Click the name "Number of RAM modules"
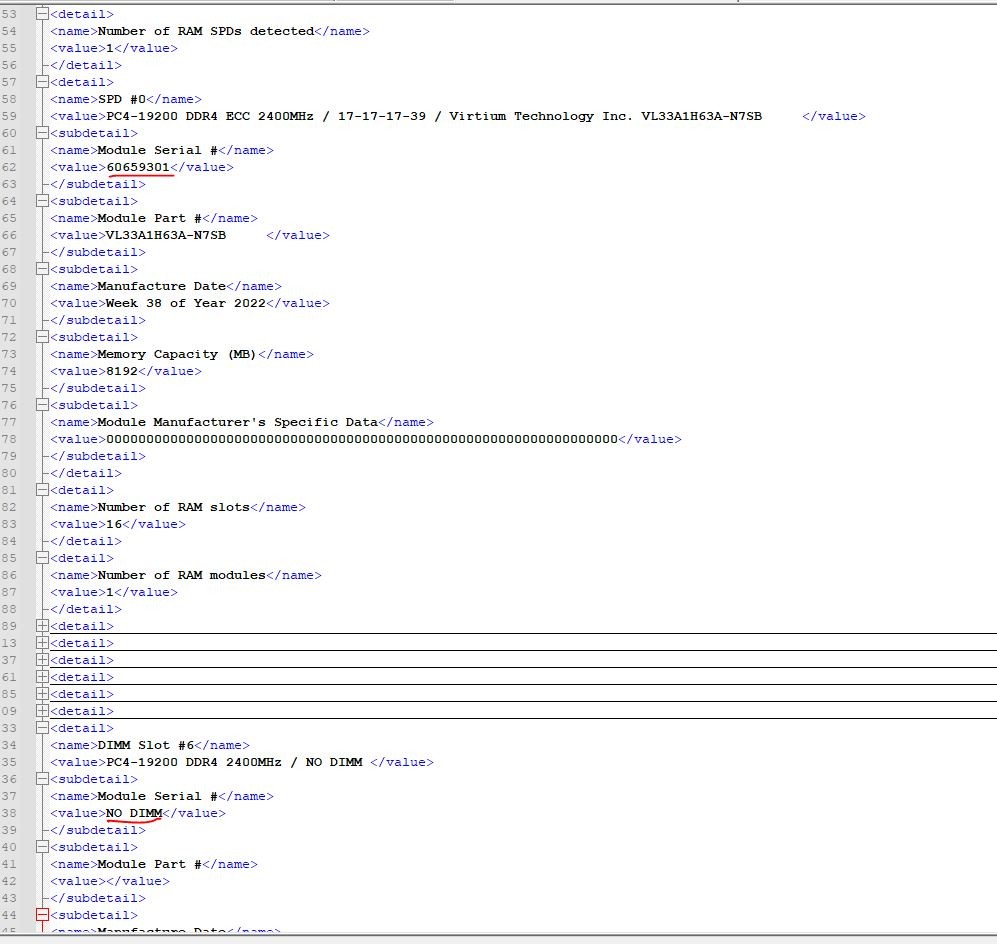The width and height of the screenshot is (997, 944). pyautogui.click(x=182, y=575)
